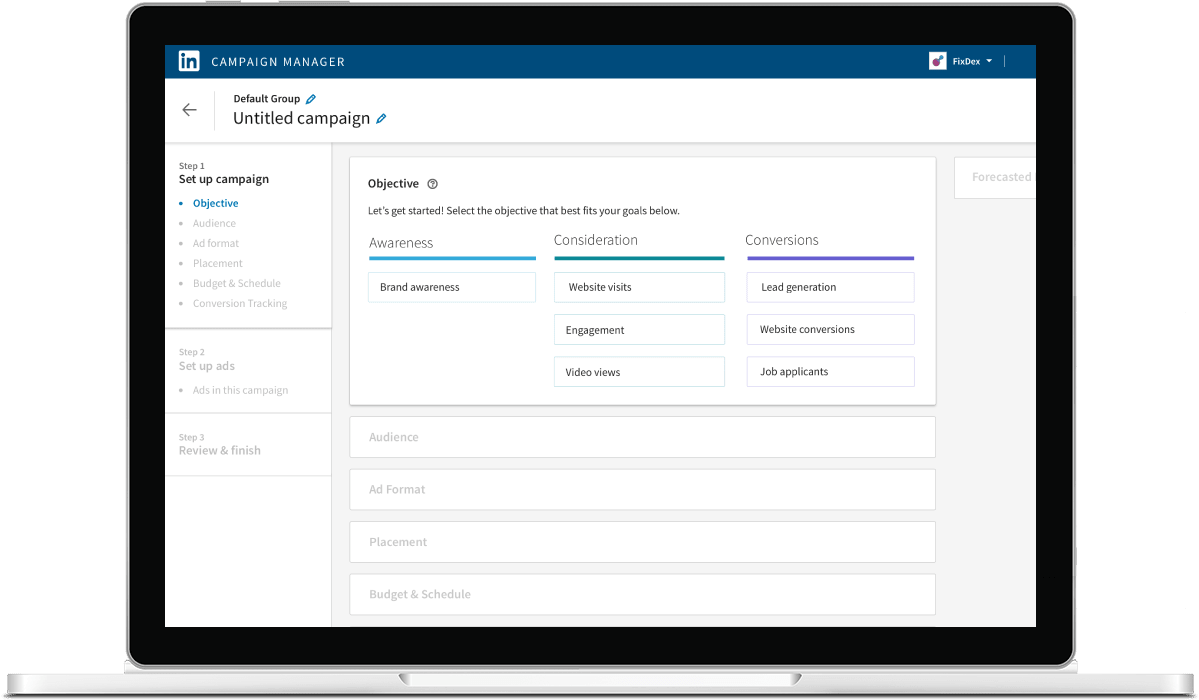Click the Set up campaign step heading
The height and width of the screenshot is (700, 1199).
224,179
